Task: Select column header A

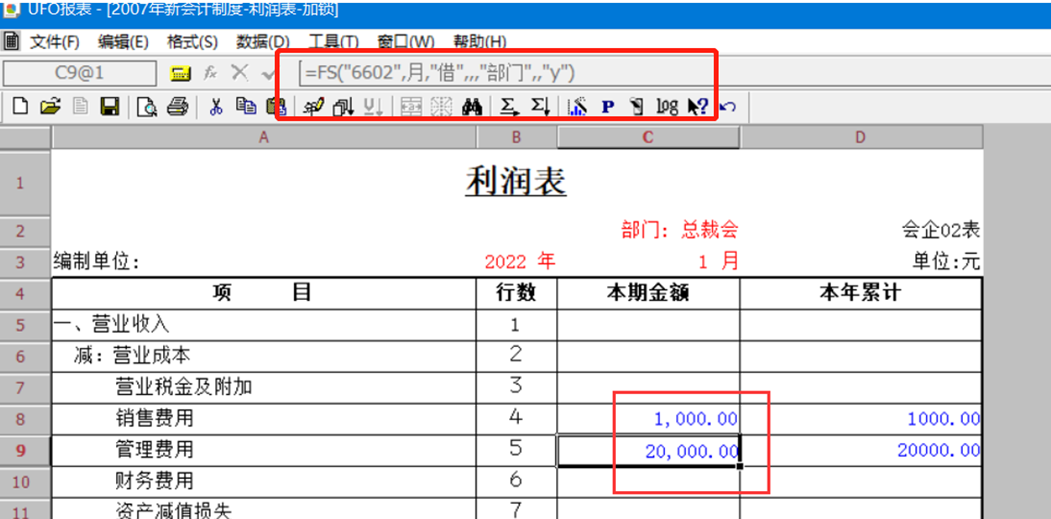Action: click(263, 137)
